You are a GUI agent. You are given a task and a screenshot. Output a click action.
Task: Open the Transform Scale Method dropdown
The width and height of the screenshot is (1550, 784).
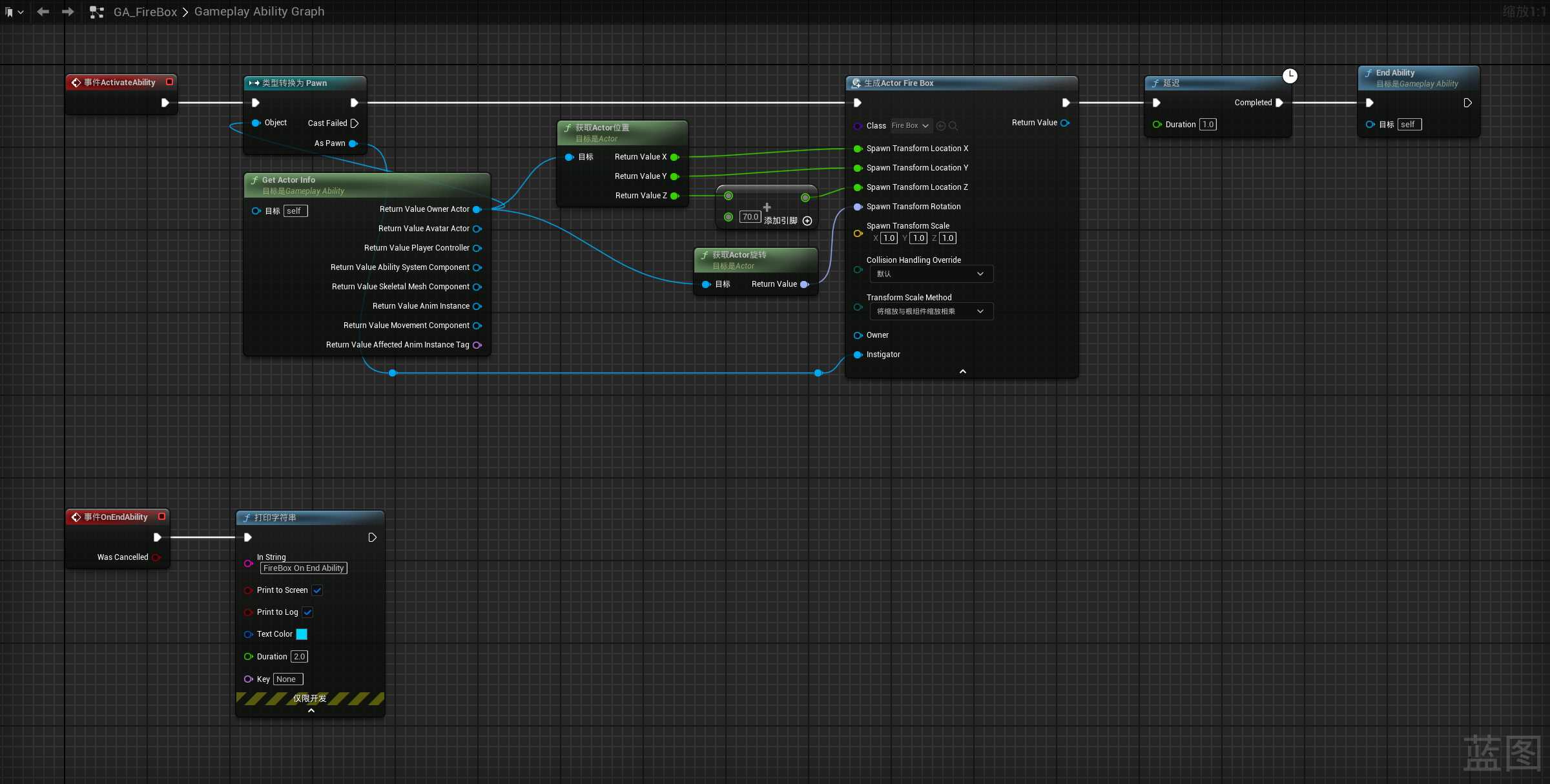coord(931,311)
